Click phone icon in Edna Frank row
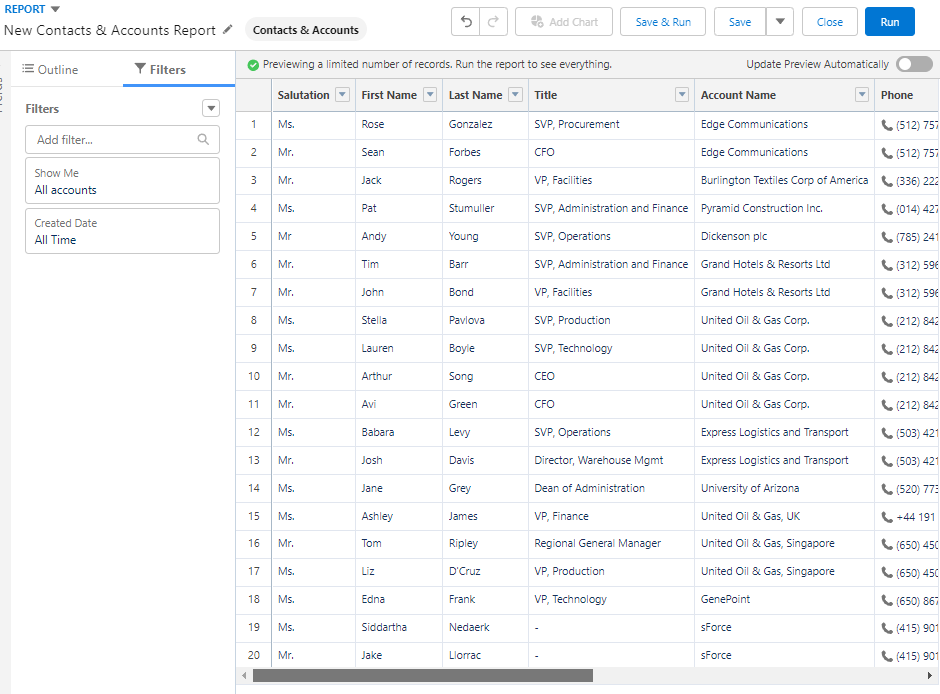The image size is (940, 694). [887, 600]
